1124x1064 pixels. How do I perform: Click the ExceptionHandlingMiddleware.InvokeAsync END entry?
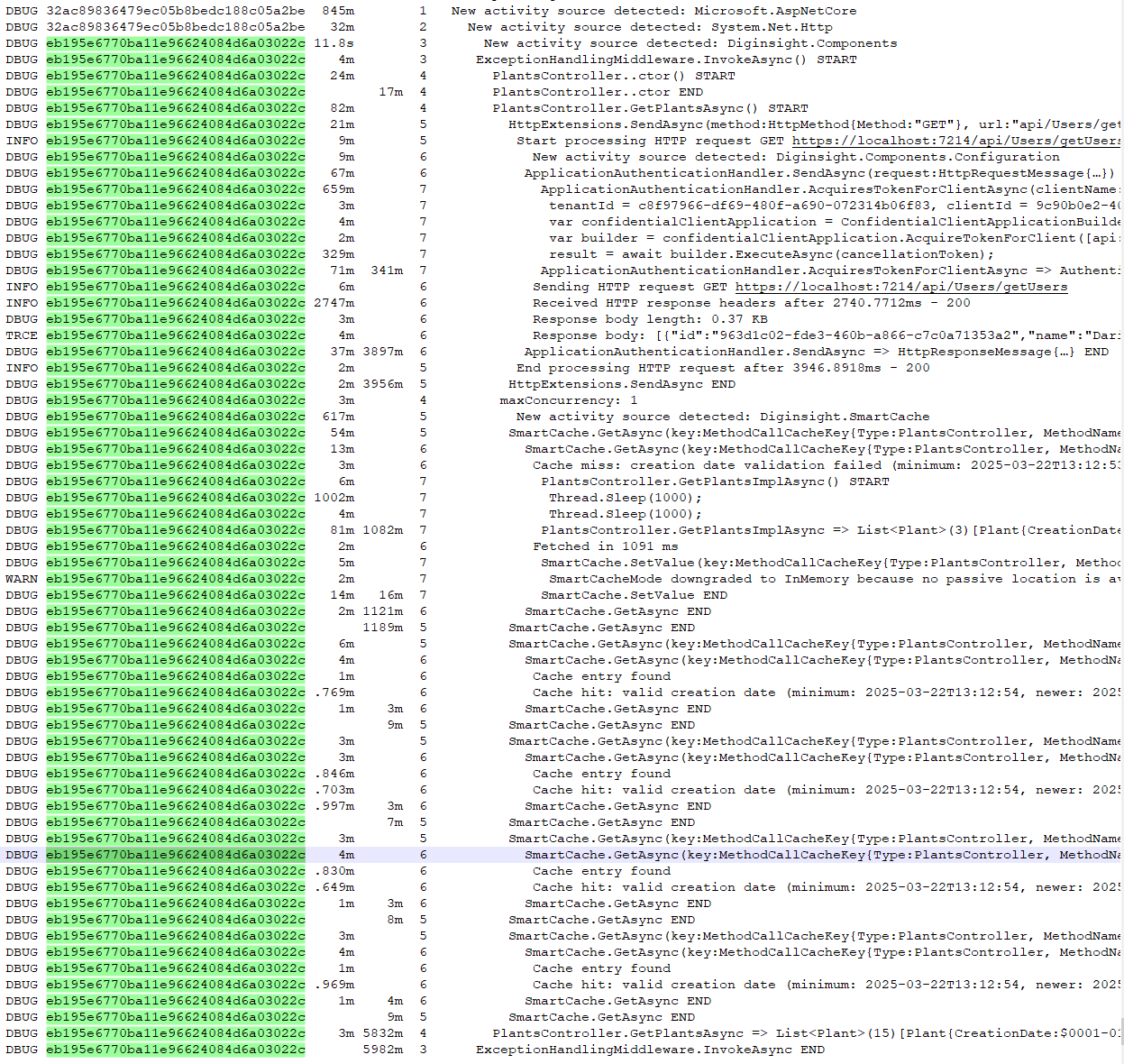coord(650,1050)
